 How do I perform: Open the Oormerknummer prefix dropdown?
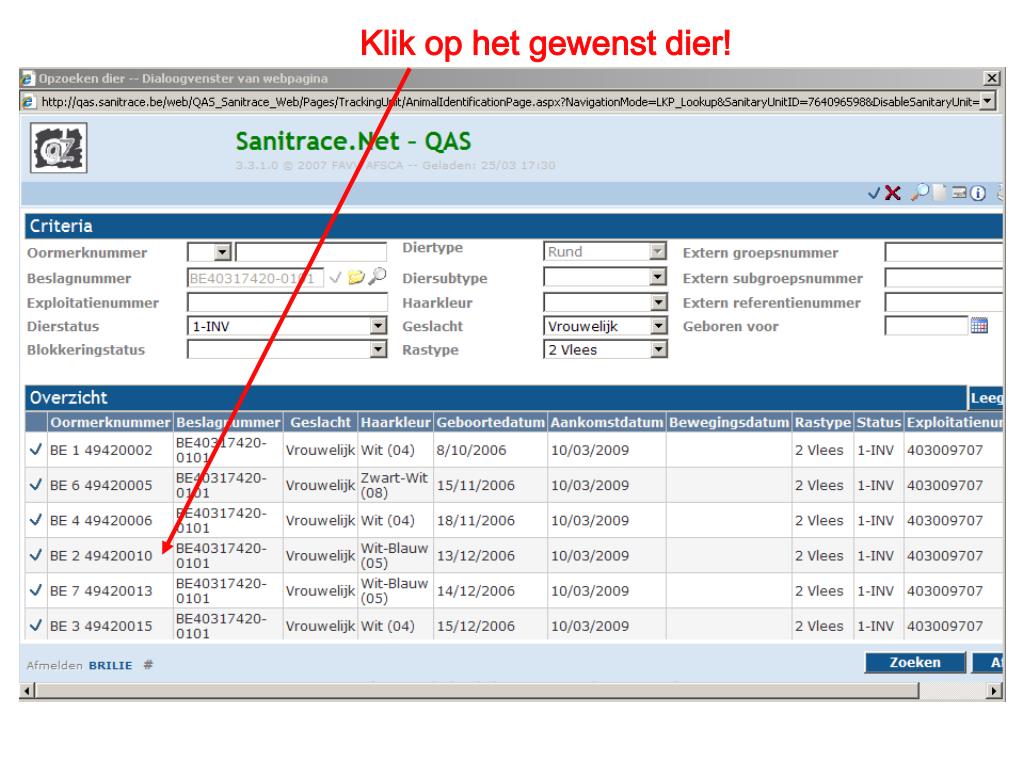[223, 252]
